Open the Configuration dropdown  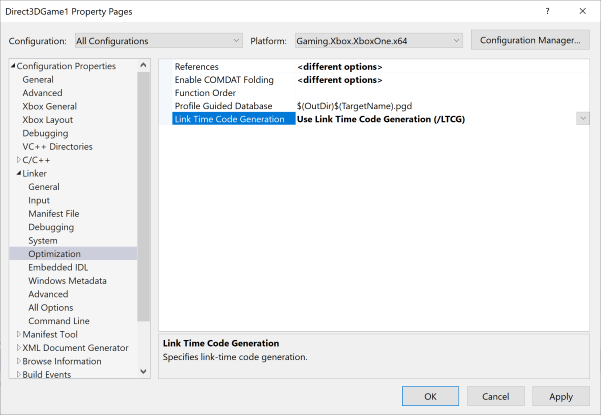(x=159, y=41)
